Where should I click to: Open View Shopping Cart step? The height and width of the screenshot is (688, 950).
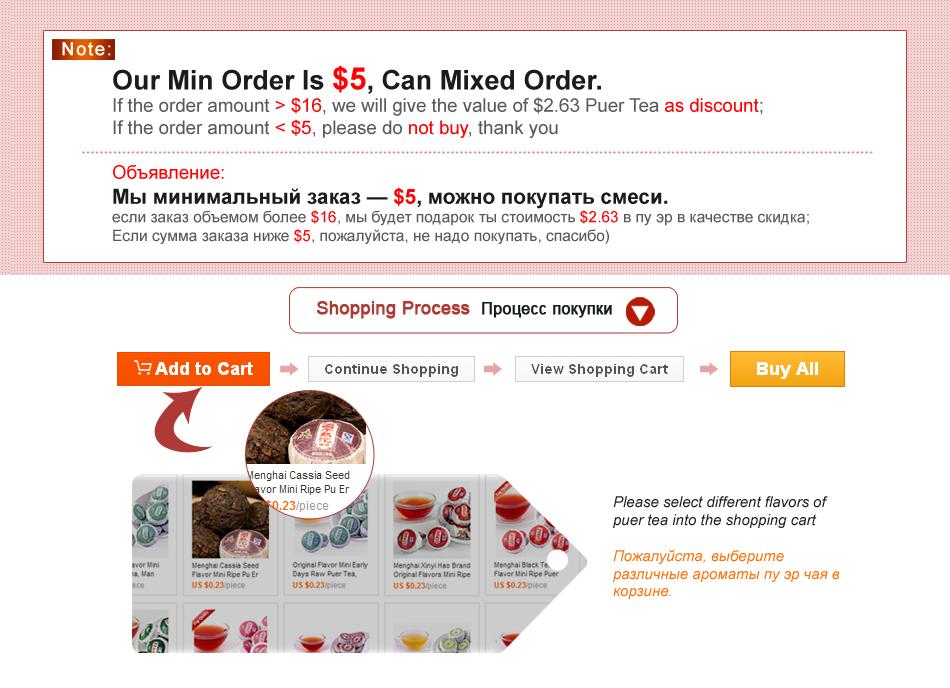(x=599, y=369)
